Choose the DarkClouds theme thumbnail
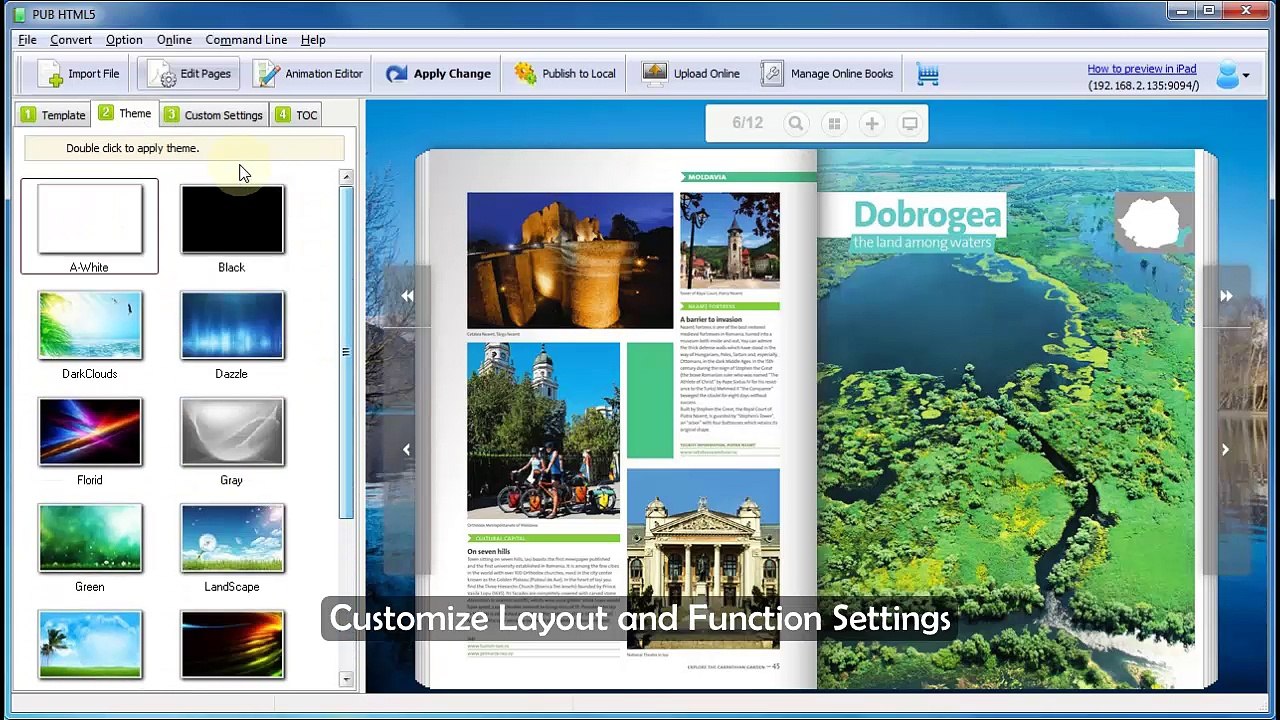Viewport: 1280px width, 720px height. pos(90,326)
